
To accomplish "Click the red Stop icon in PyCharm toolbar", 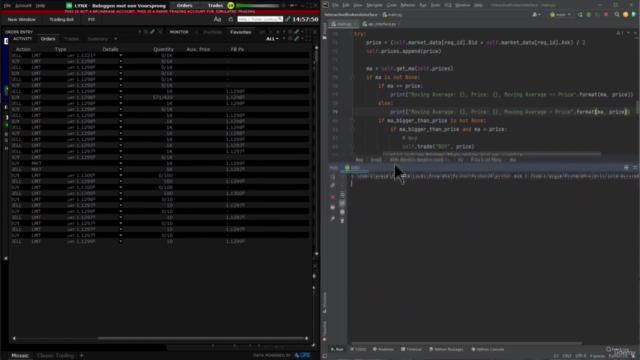I will (606, 15).
